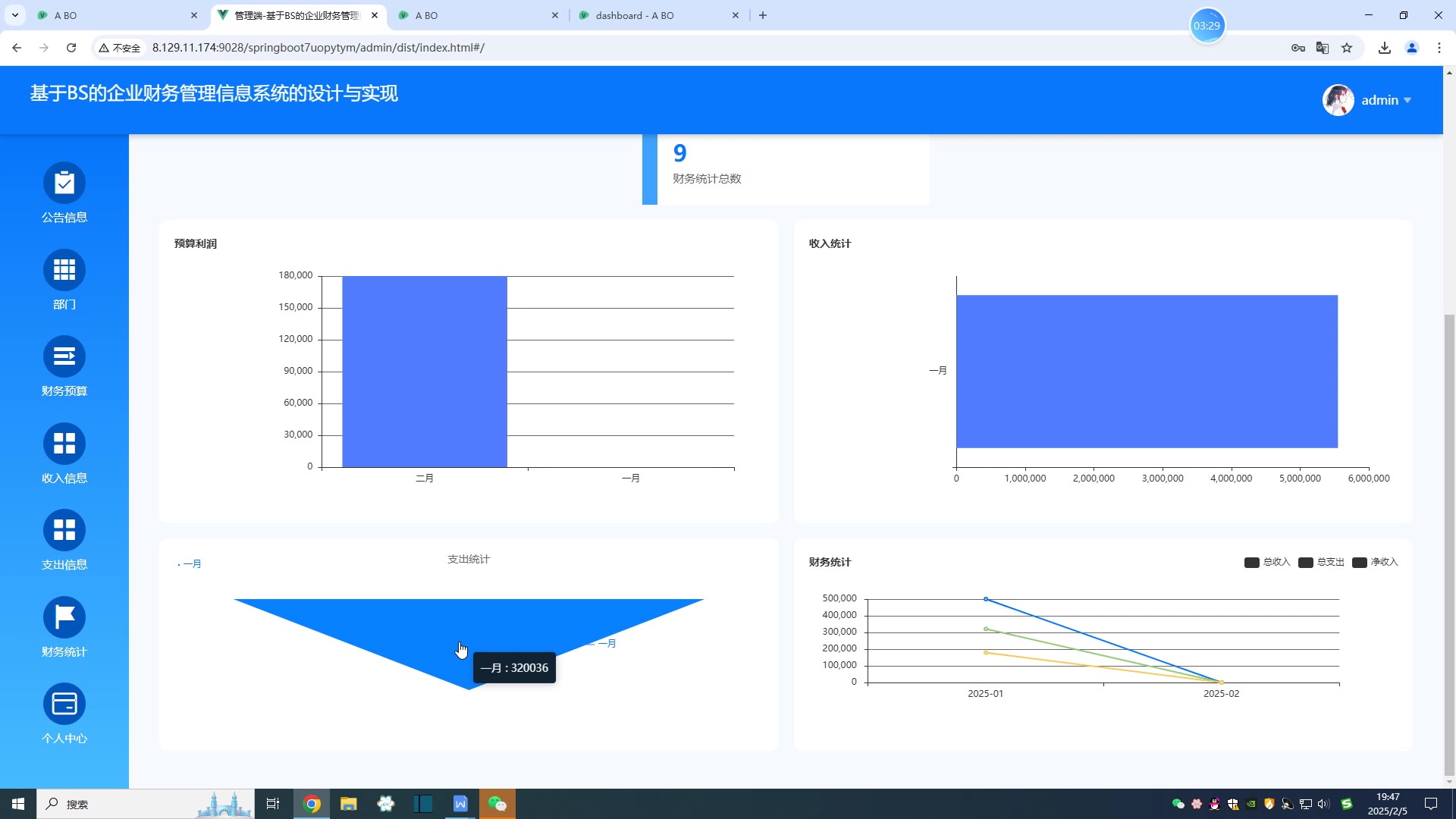The image size is (1456, 819).
Task: Select the 财务预算 sidebar icon
Action: pyautogui.click(x=64, y=357)
